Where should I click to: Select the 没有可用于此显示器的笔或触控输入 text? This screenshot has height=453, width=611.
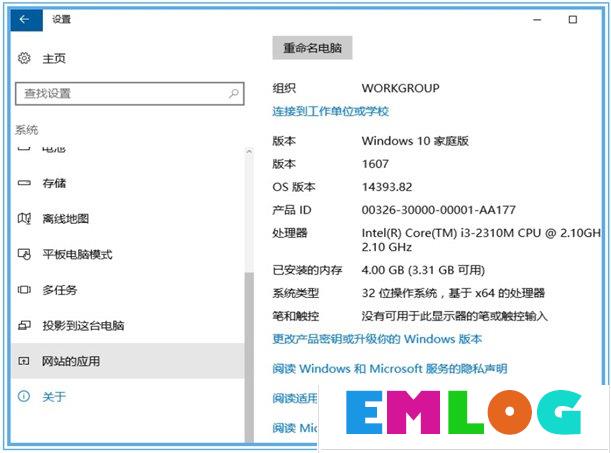click(x=454, y=316)
